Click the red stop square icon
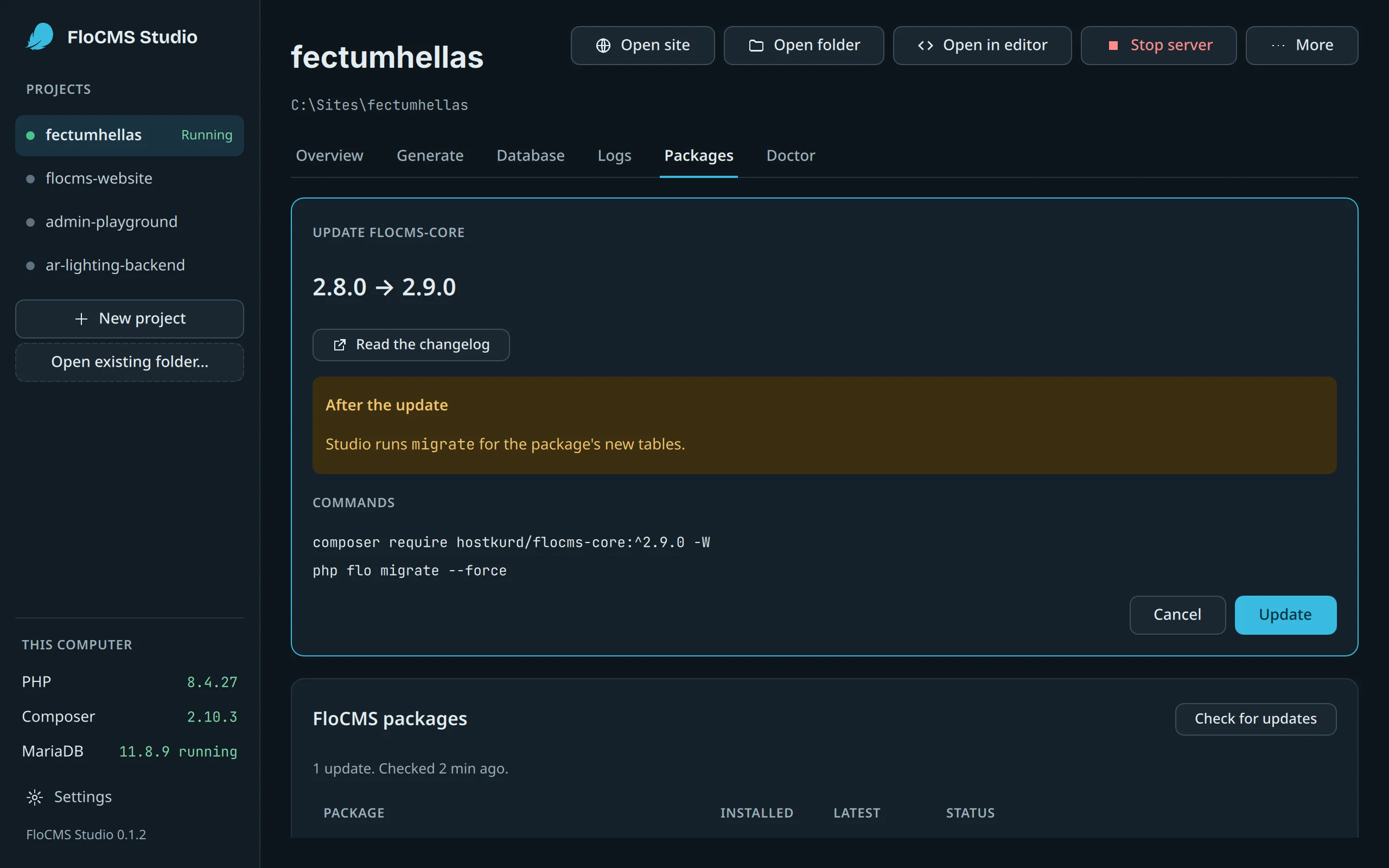Image resolution: width=1389 pixels, height=868 pixels. point(1113,46)
